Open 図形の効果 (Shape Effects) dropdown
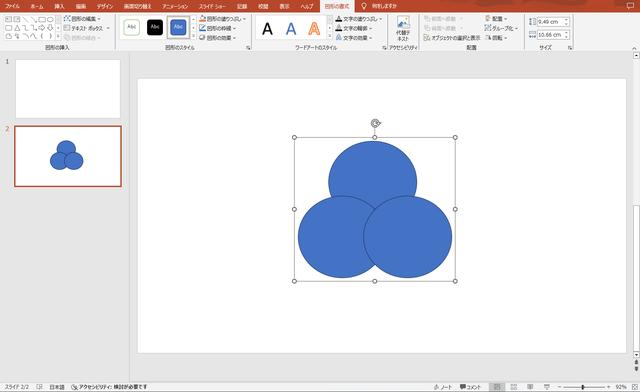 coord(217,38)
